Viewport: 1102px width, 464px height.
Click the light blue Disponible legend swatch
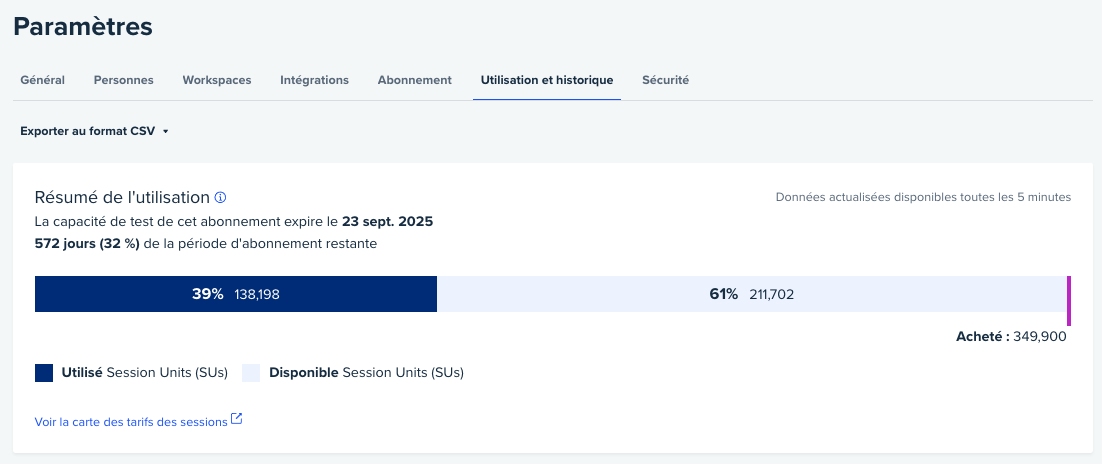click(x=251, y=373)
